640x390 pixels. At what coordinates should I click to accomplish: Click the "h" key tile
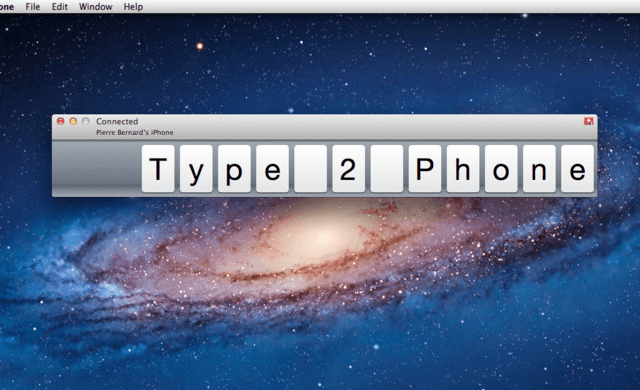pos(463,168)
